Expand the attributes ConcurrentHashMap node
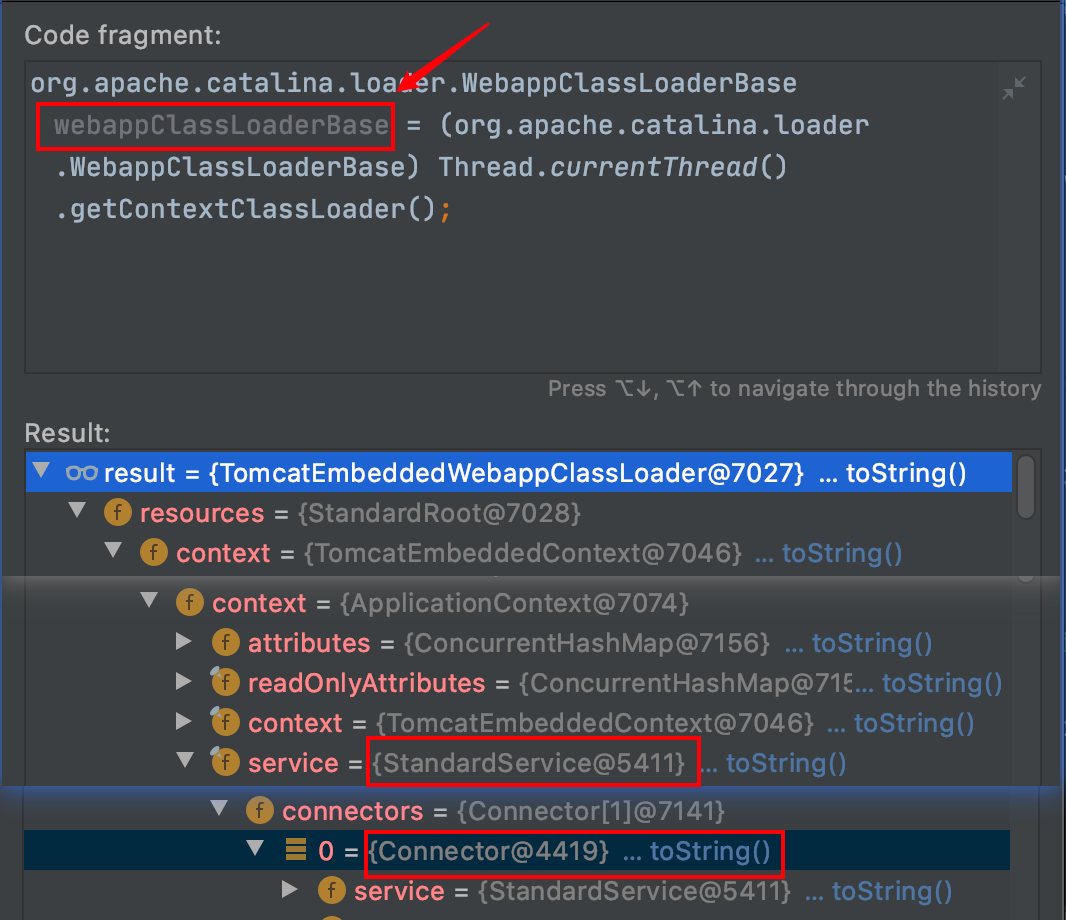Image resolution: width=1066 pixels, height=920 pixels. (184, 642)
